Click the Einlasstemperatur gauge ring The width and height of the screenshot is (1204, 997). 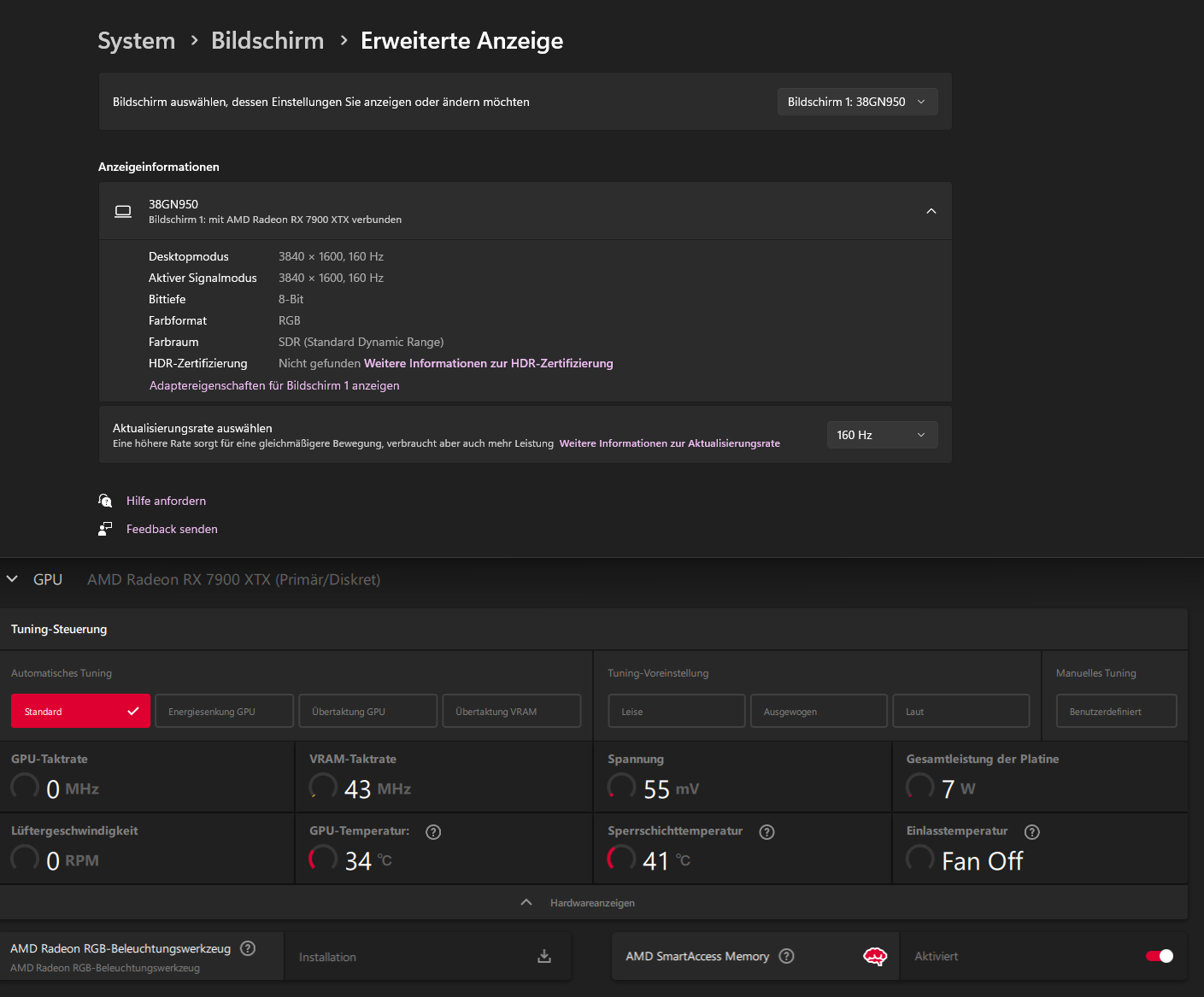(x=919, y=859)
